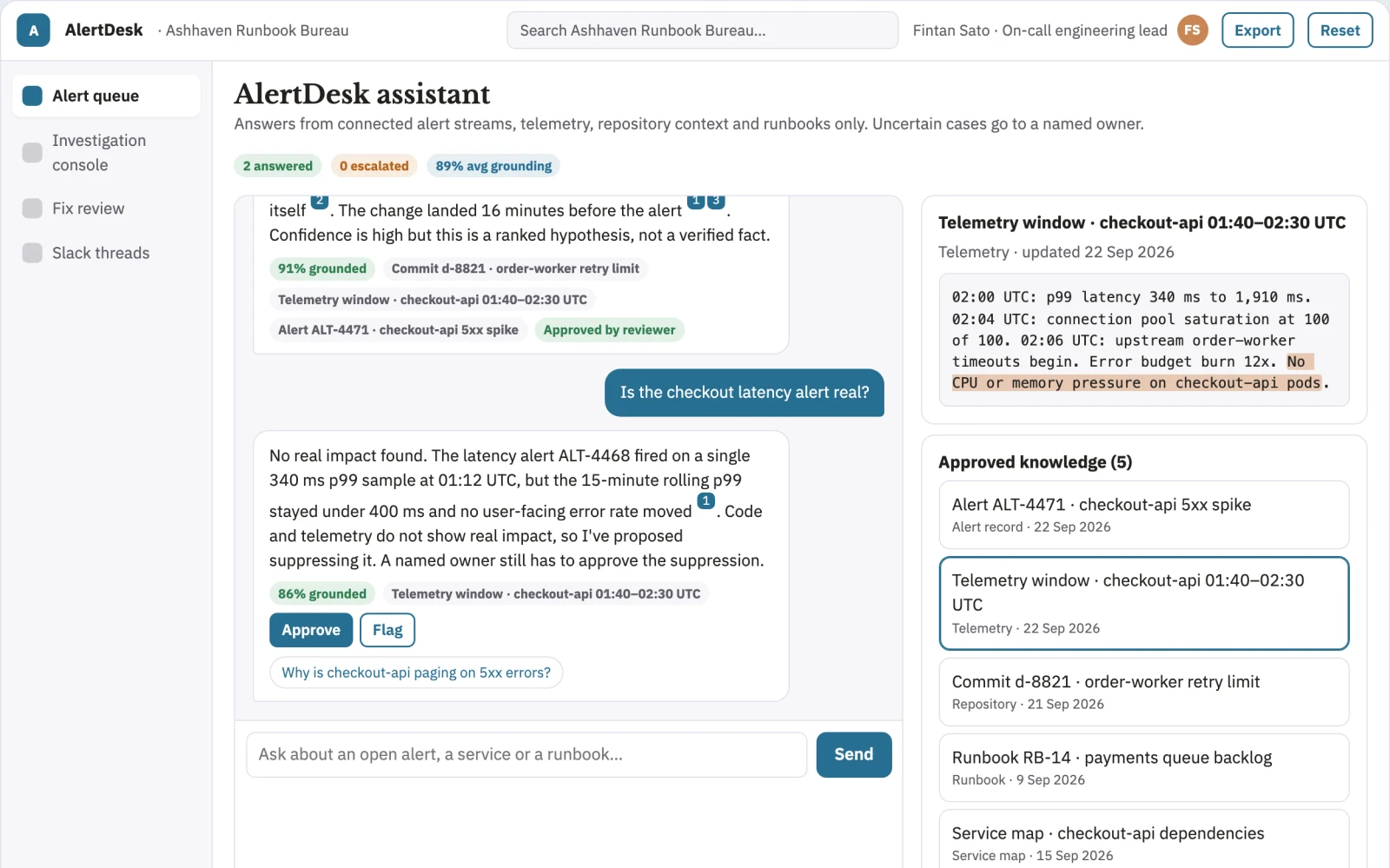Click the 'Approved knowledge (5)' heading
This screenshot has width=1390, height=868.
tap(1036, 462)
